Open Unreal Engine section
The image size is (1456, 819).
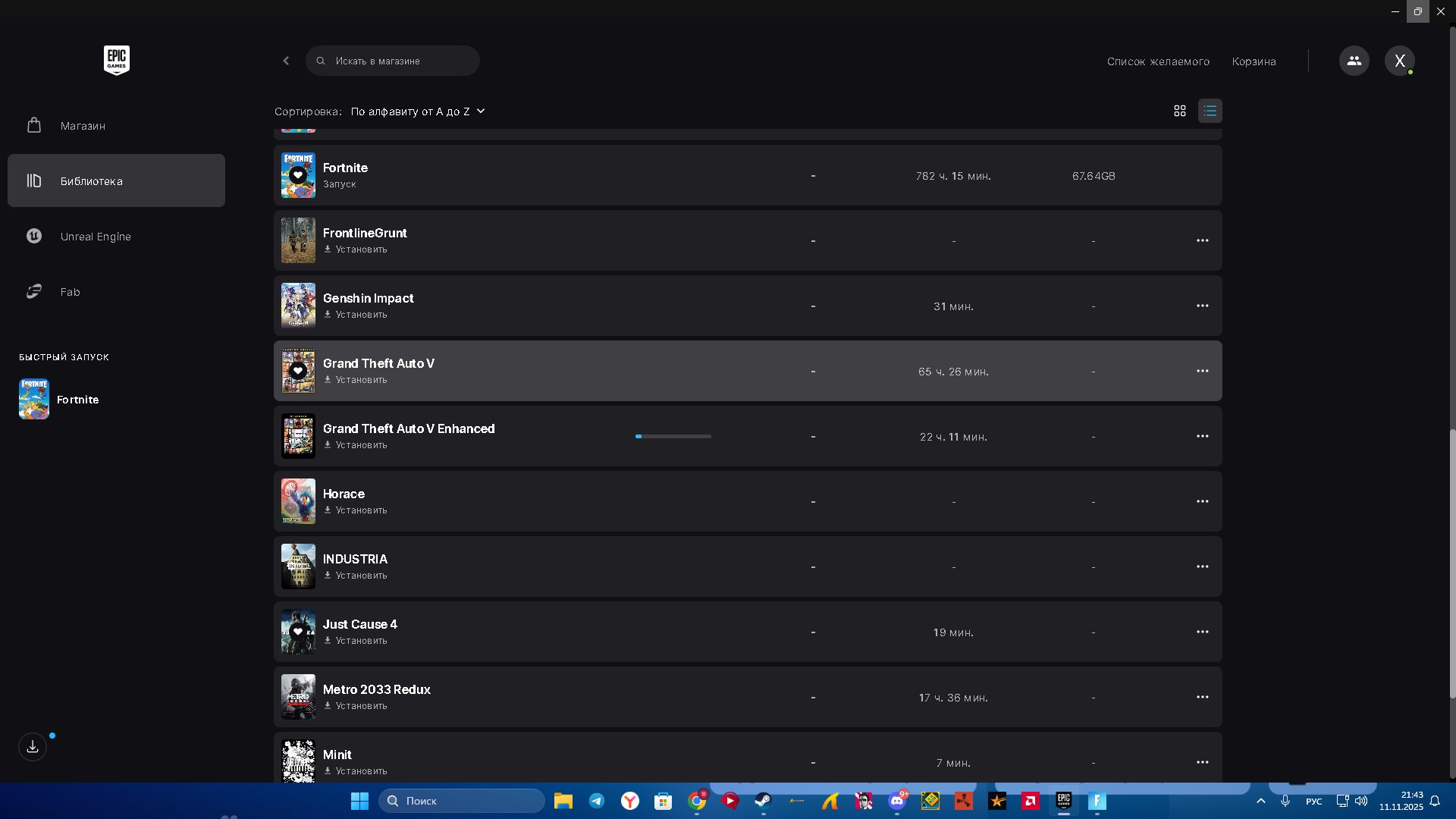(x=96, y=237)
